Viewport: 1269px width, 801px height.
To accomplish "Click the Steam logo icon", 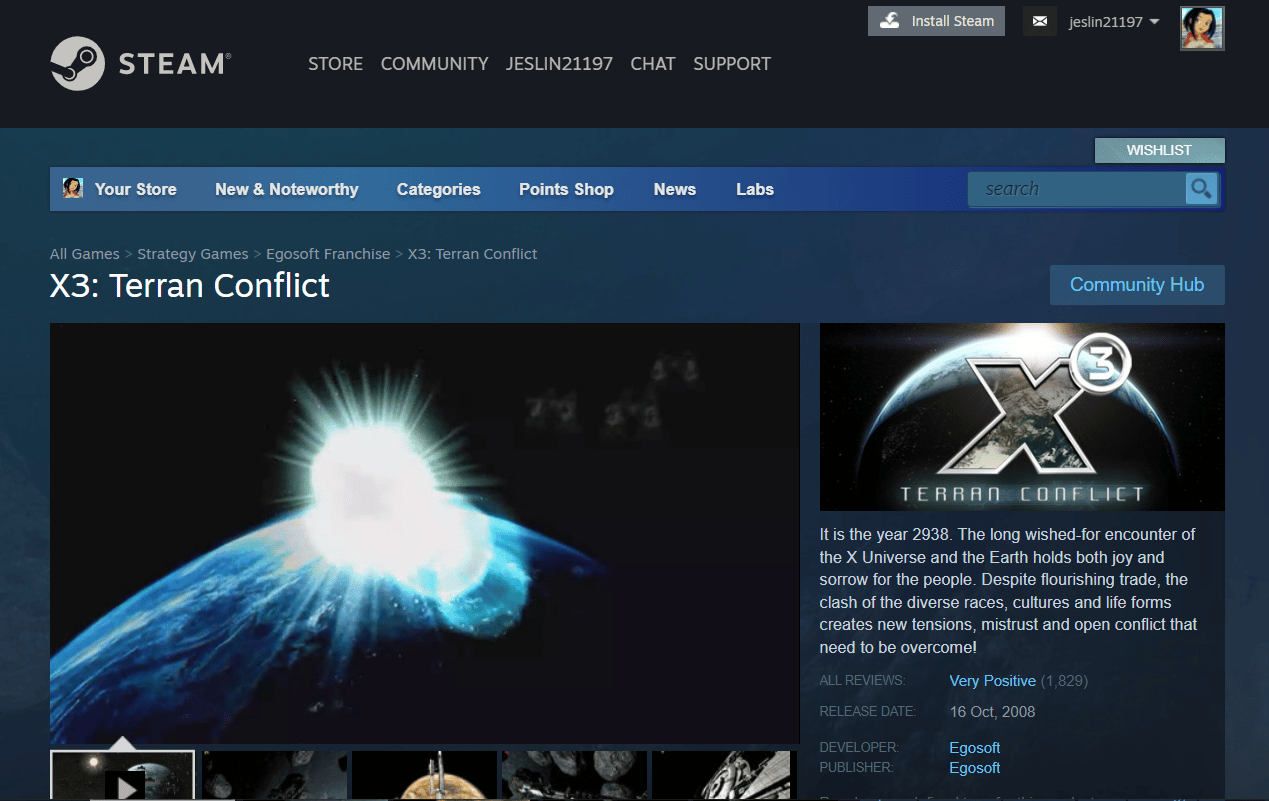I will [77, 64].
